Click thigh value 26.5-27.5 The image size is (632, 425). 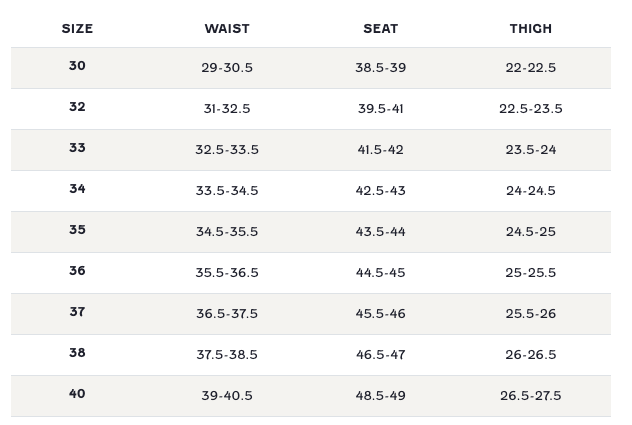coord(530,396)
